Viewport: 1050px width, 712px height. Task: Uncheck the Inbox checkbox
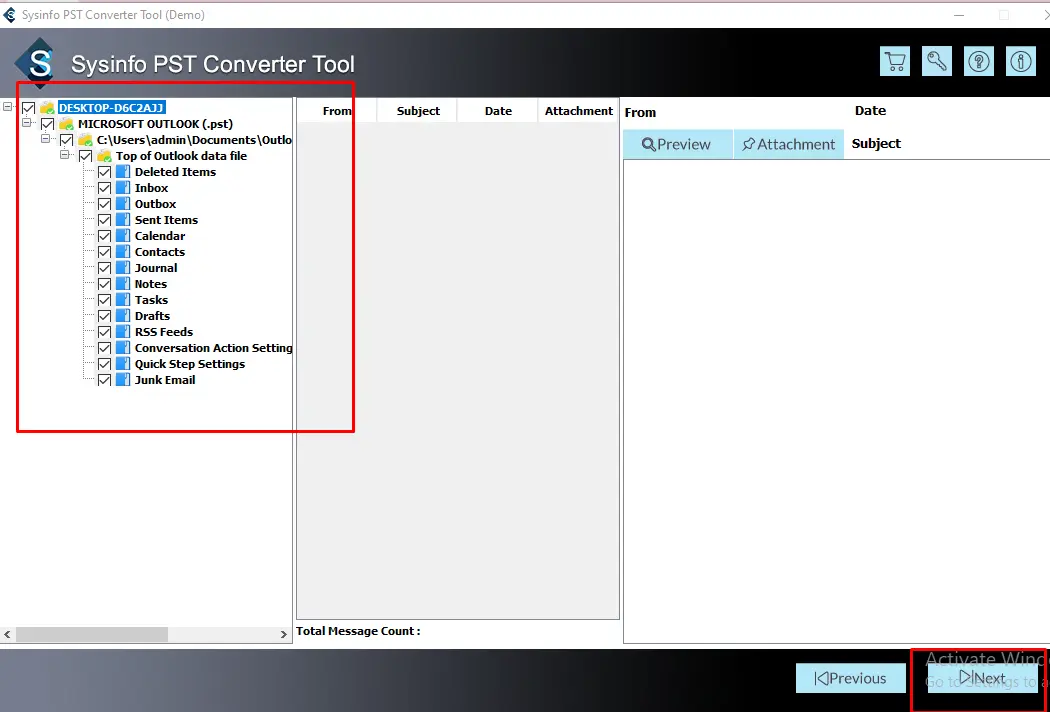click(104, 188)
